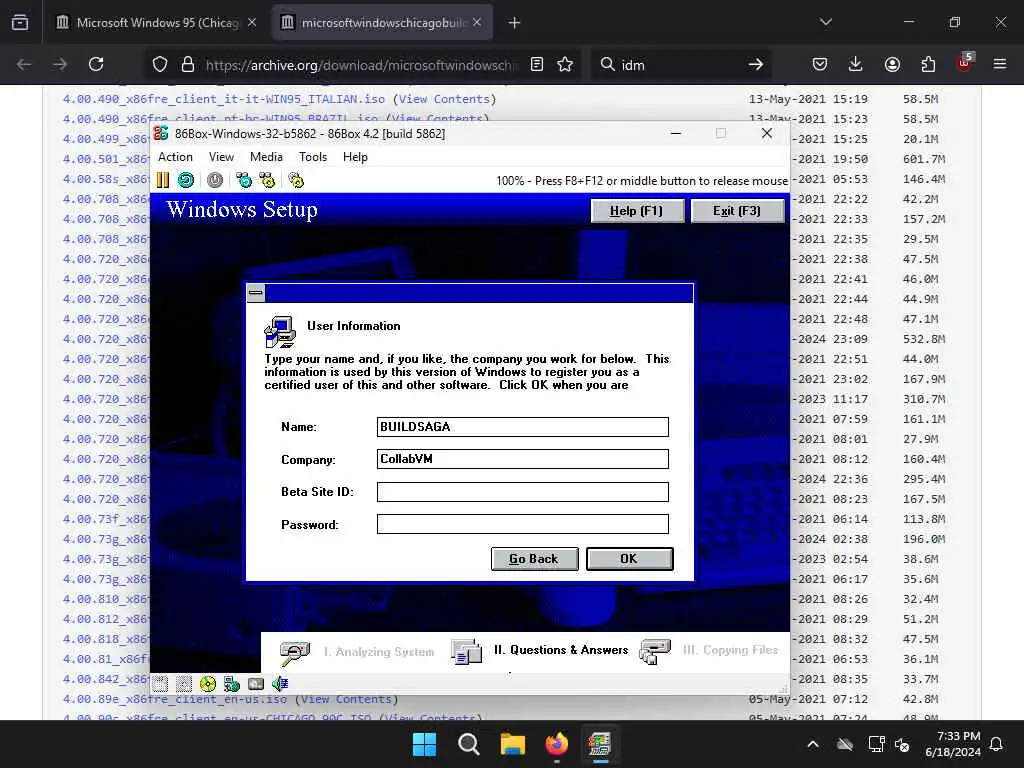The image size is (1024, 768).
Task: Save page to Pocket
Action: [820, 64]
